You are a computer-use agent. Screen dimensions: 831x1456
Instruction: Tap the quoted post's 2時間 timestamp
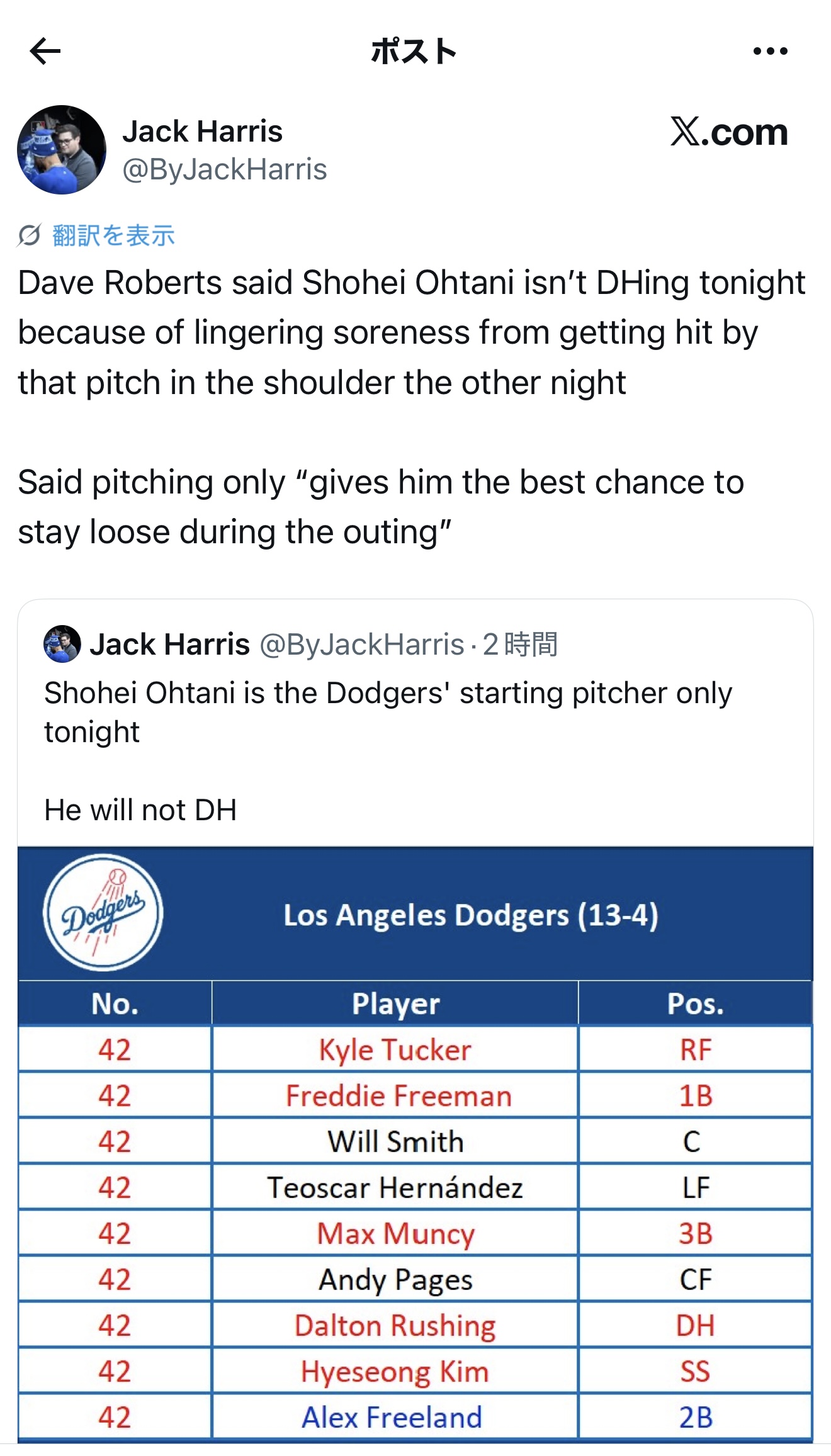coord(520,644)
